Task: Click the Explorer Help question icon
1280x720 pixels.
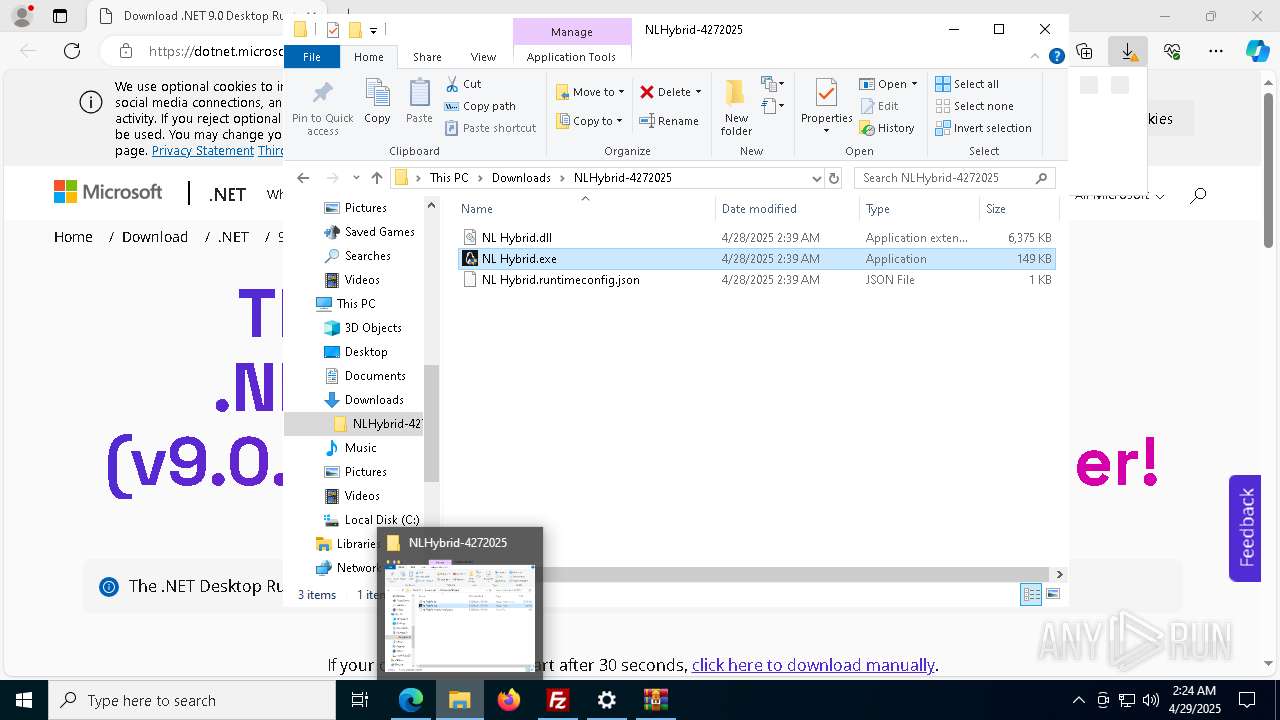Action: point(1056,56)
